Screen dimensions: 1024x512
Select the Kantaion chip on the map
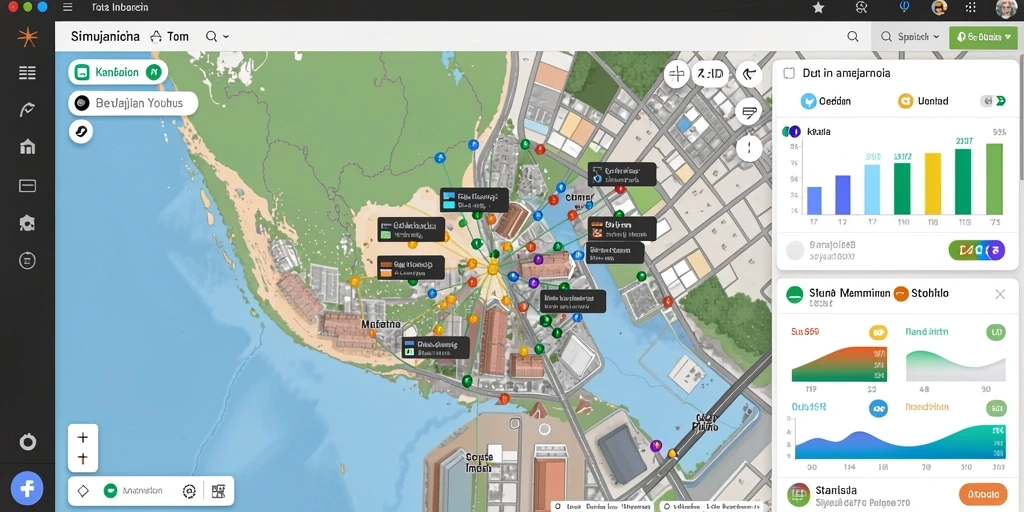[x=118, y=72]
